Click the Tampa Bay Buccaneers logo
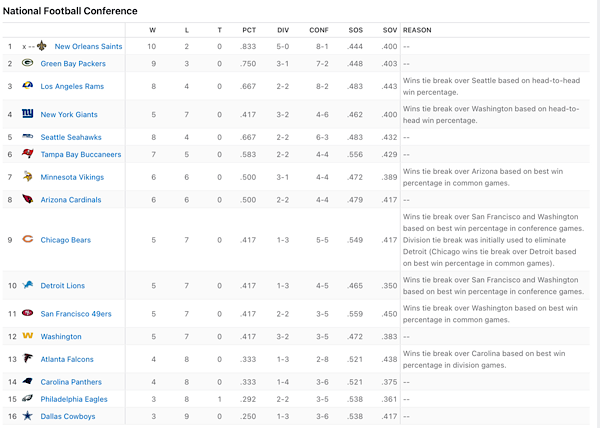600x428 pixels. [x=27, y=154]
